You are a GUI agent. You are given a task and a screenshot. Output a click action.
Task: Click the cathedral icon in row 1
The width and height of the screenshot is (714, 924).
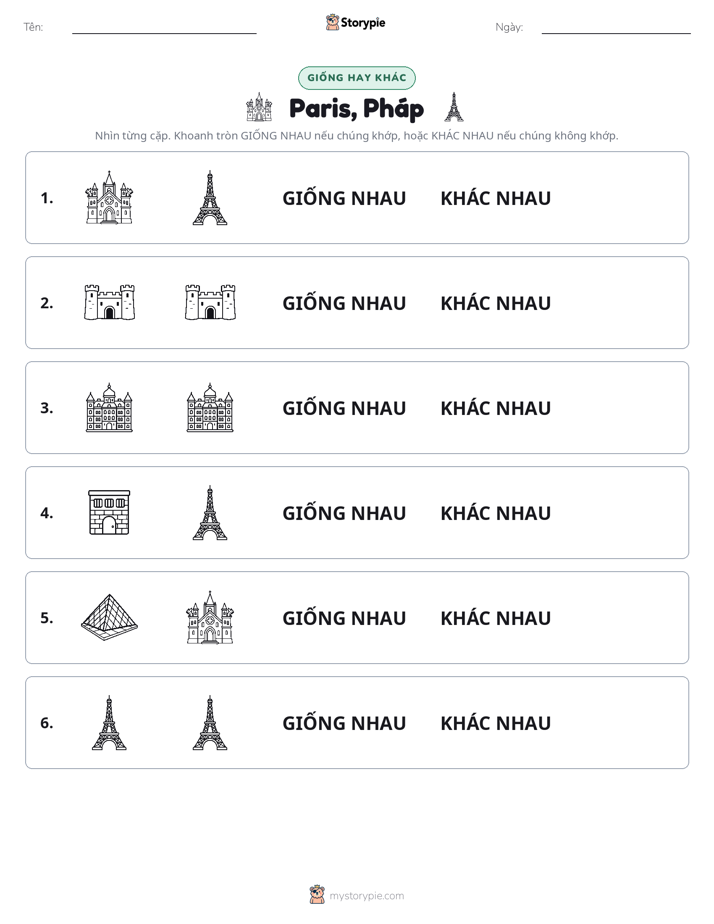tap(109, 197)
